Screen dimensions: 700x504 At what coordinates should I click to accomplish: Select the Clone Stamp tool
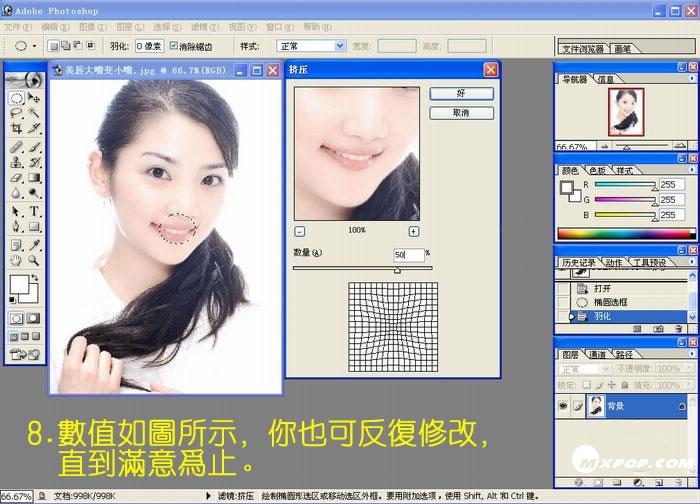pos(17,162)
